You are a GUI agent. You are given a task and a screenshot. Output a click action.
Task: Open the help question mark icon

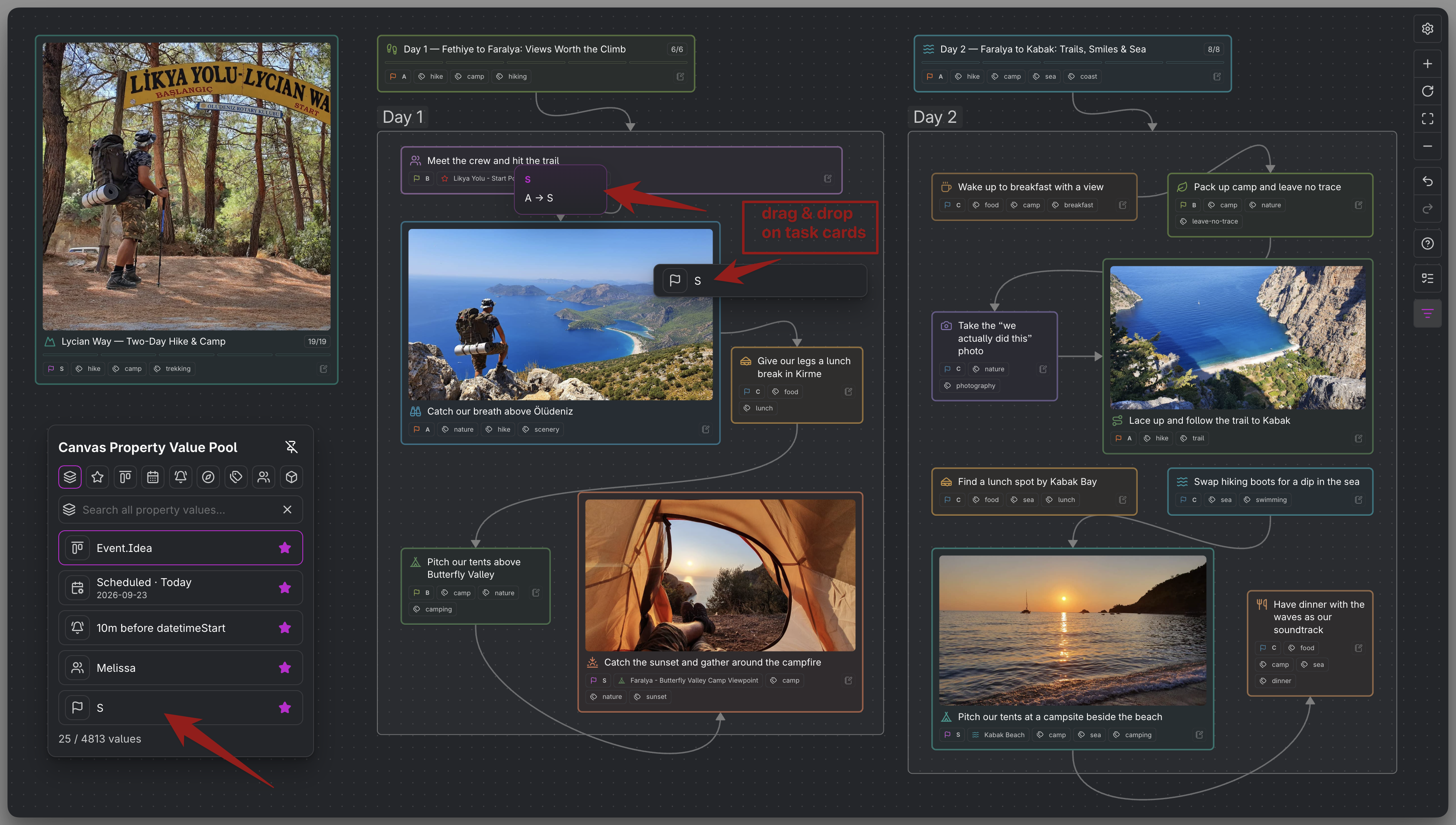coord(1427,244)
